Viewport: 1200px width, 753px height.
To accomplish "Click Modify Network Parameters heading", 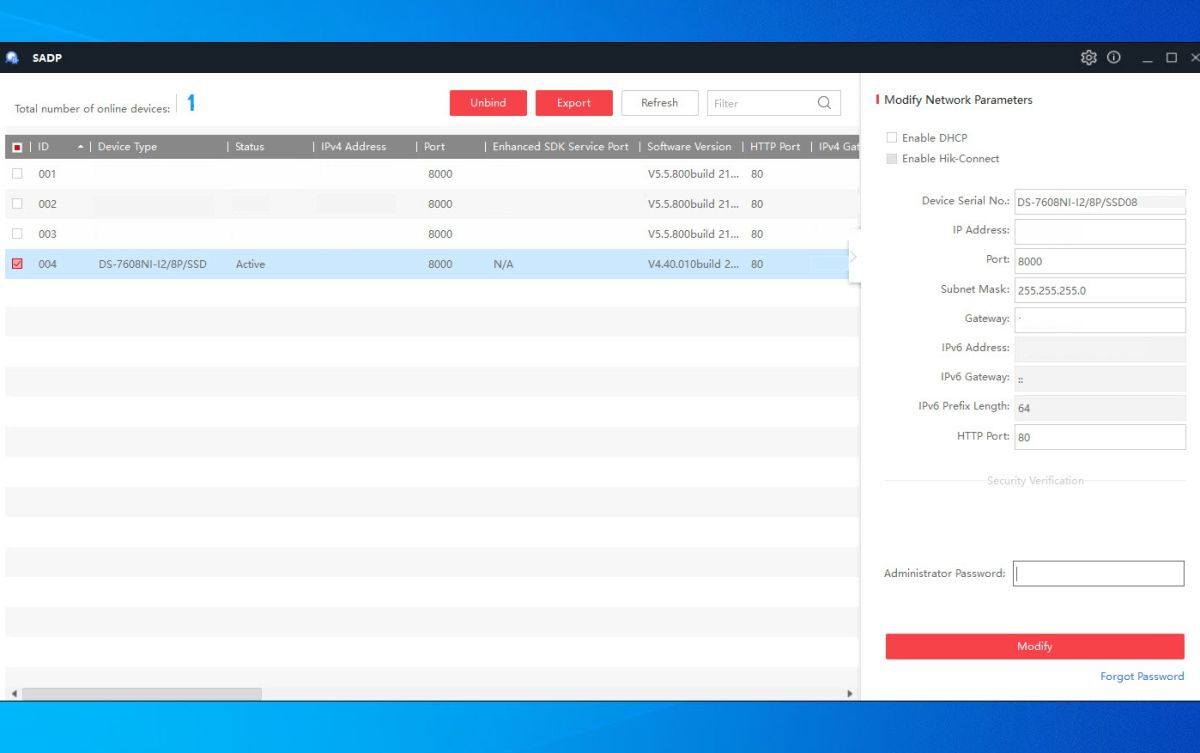I will click(958, 100).
